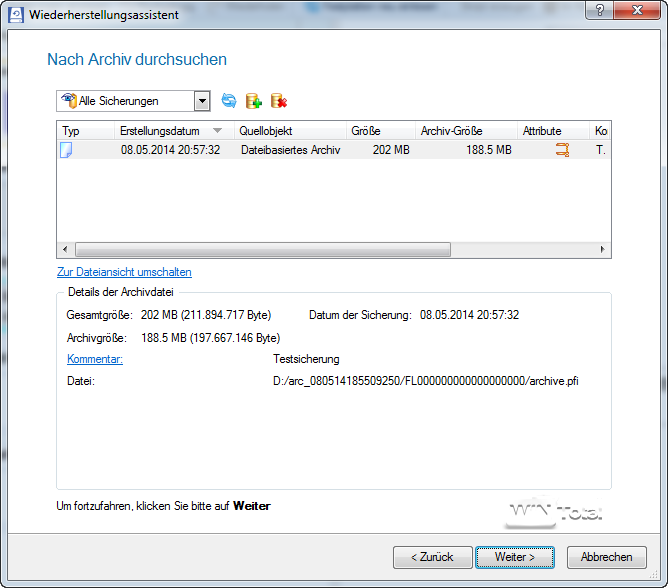Click the Datum der Sicherung value
This screenshot has height=588, width=668.
[x=469, y=315]
